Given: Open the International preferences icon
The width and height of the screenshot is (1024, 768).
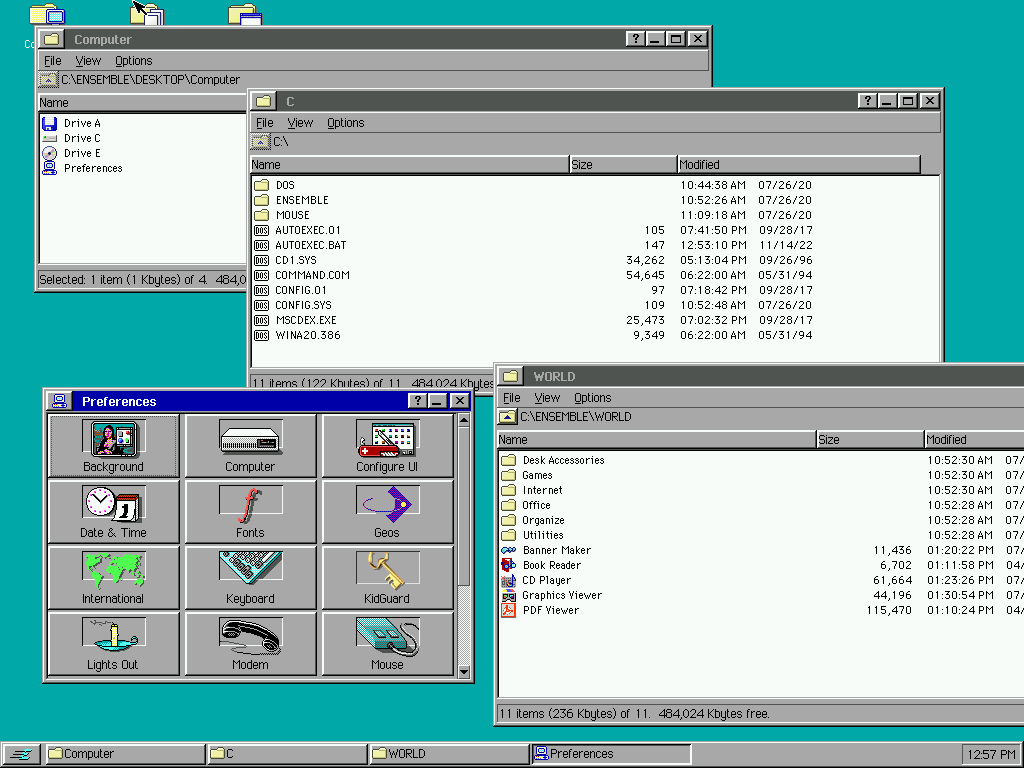Looking at the screenshot, I should pyautogui.click(x=112, y=577).
